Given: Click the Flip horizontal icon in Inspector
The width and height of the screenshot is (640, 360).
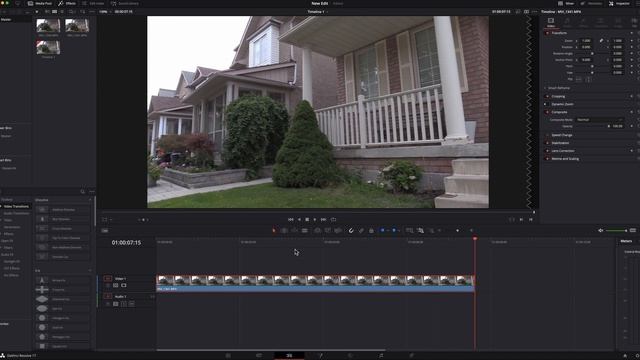Looking at the screenshot, I should [579, 79].
